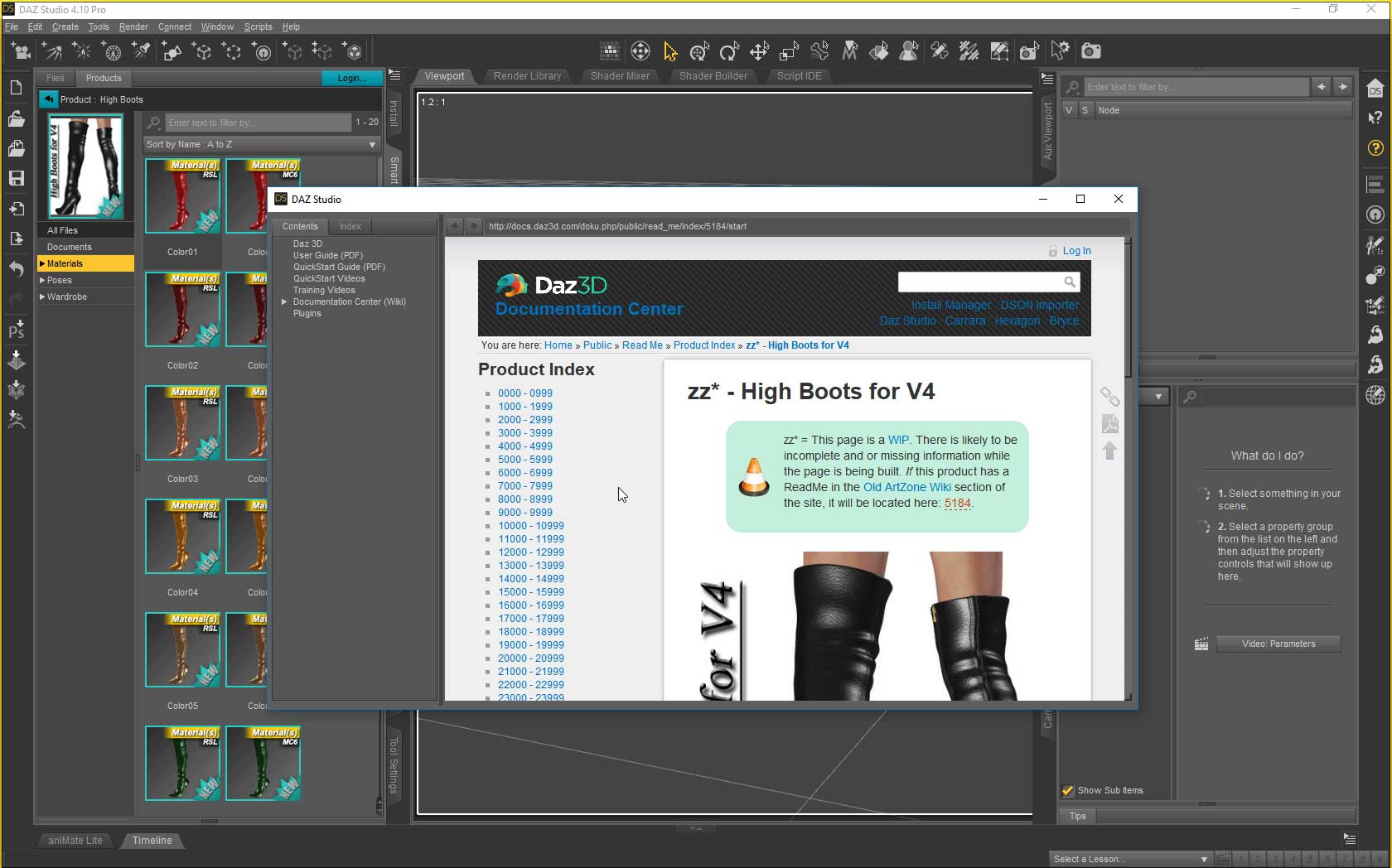Click the Documentation Center search field
Screen dimensions: 1392x868
click(988, 282)
